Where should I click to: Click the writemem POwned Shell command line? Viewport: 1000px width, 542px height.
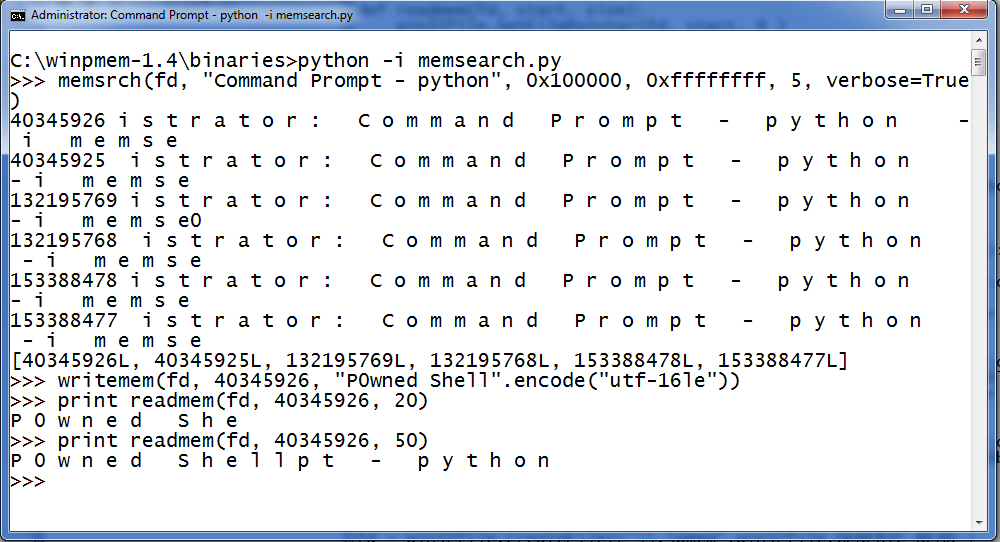[x=375, y=381]
